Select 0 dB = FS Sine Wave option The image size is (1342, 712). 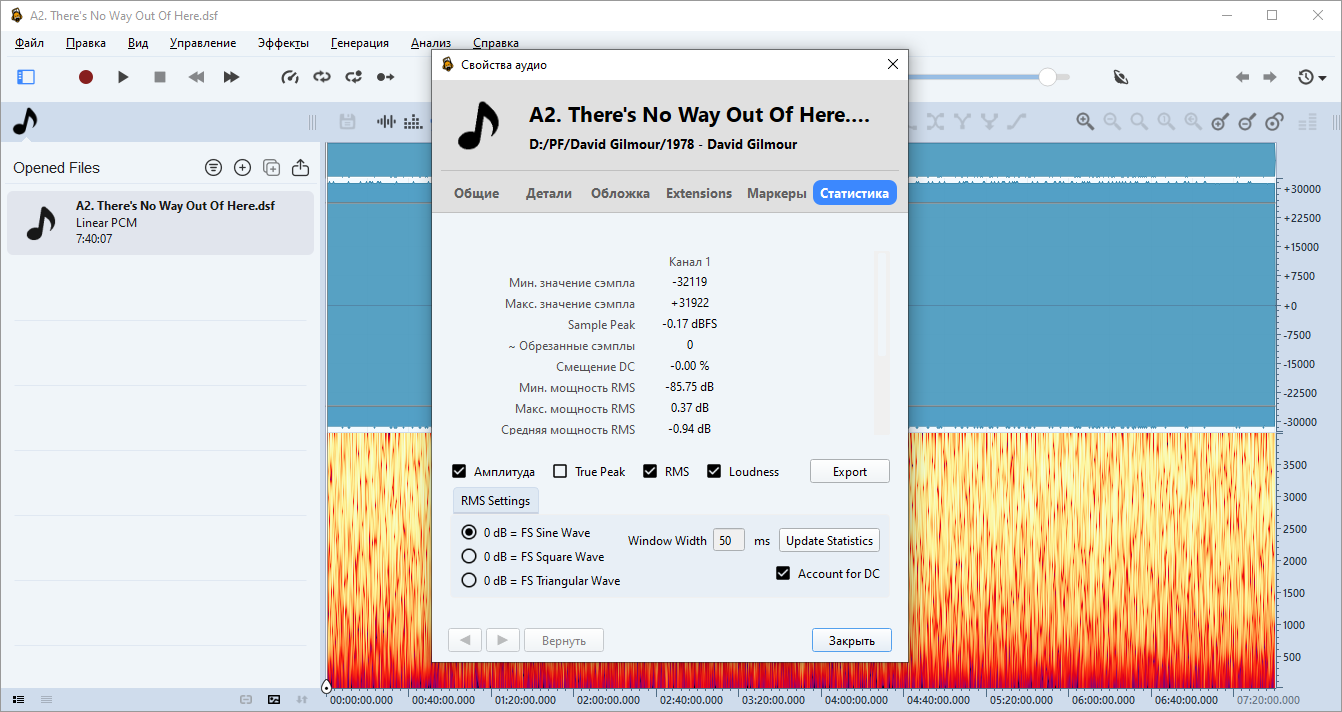coord(468,532)
